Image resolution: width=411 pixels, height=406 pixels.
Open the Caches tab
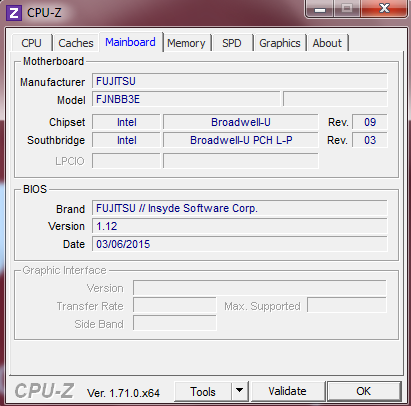76,43
